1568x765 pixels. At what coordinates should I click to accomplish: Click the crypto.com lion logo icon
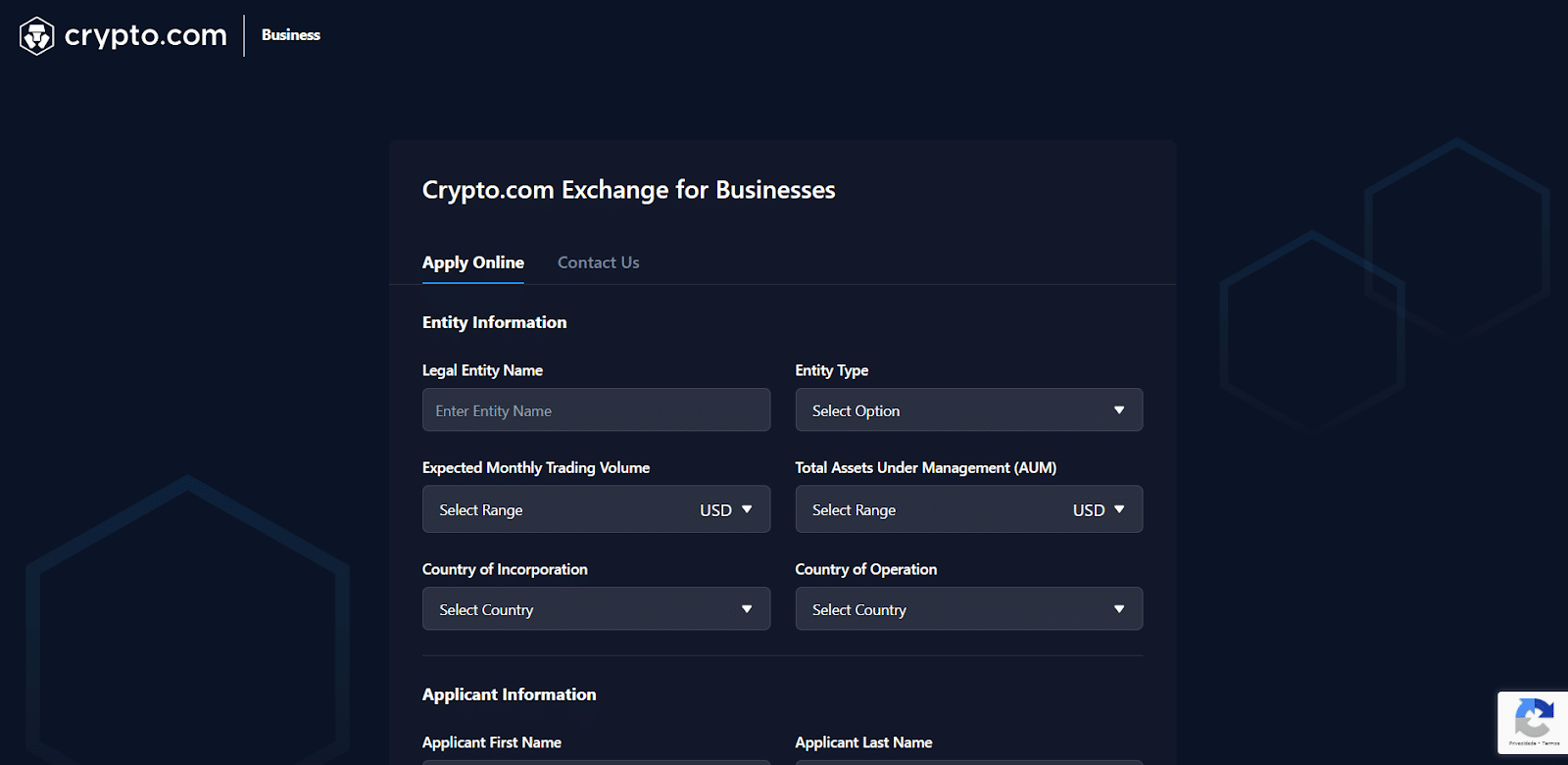[36, 36]
